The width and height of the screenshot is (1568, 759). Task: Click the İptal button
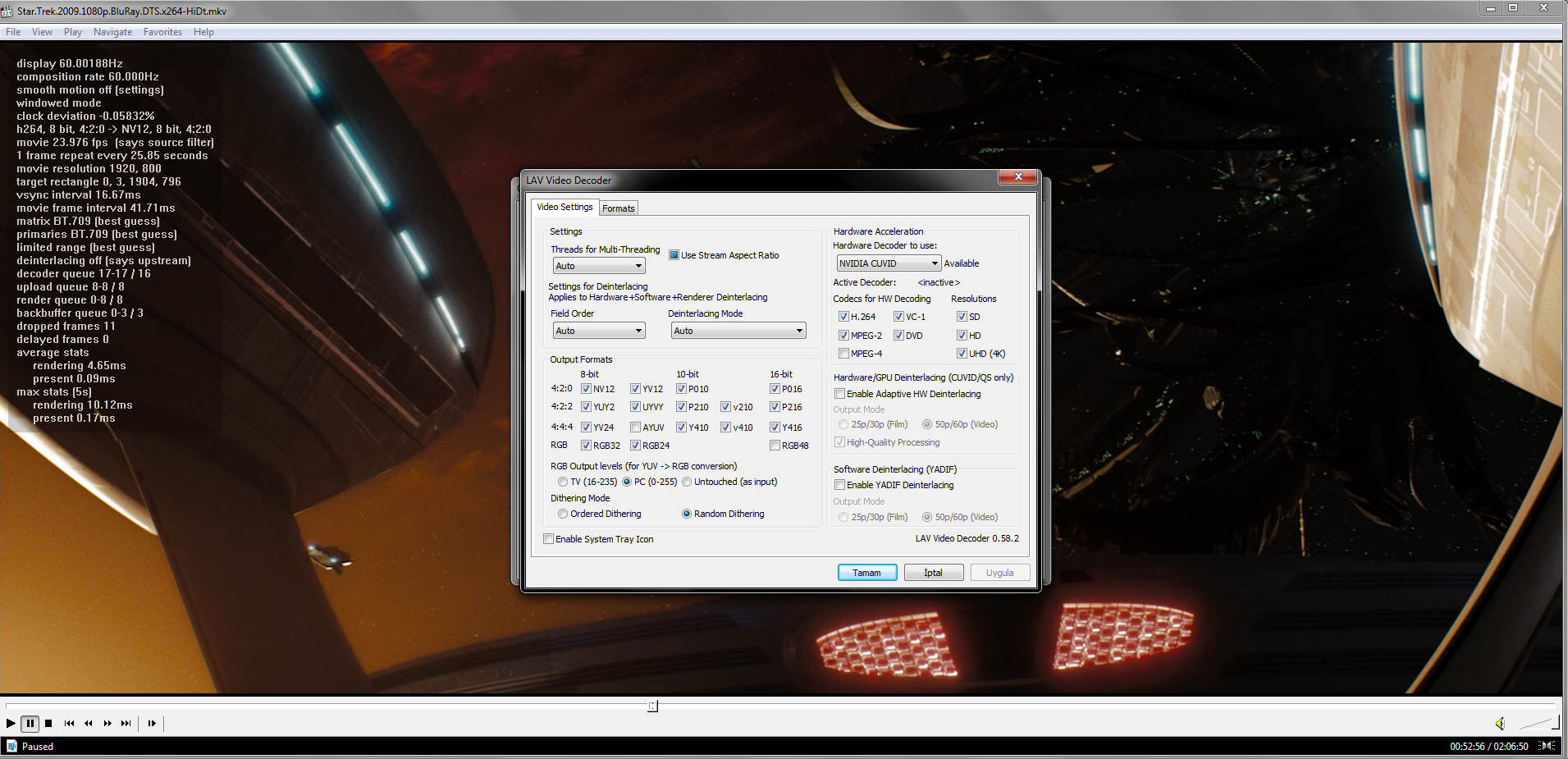tap(933, 573)
